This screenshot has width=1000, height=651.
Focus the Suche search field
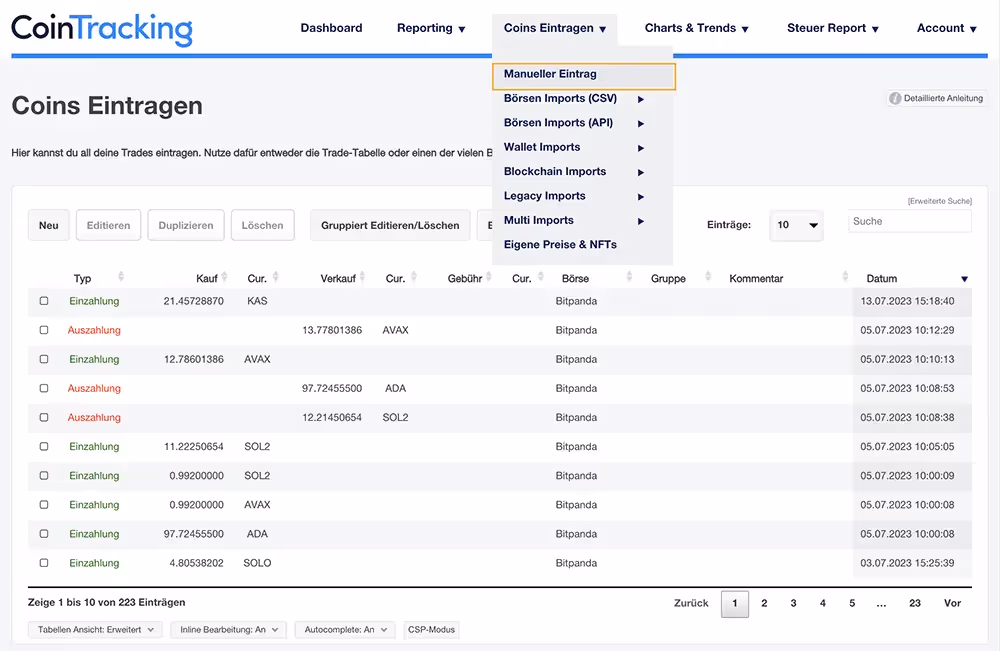click(x=910, y=221)
